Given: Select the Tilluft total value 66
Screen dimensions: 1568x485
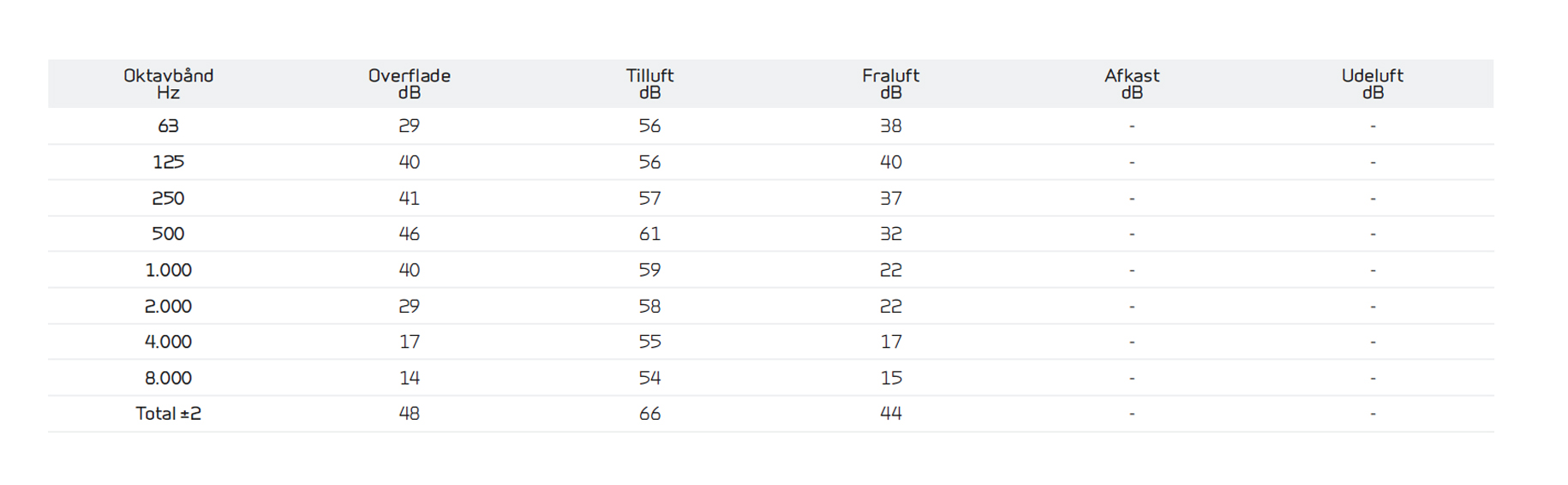Looking at the screenshot, I should (649, 414).
